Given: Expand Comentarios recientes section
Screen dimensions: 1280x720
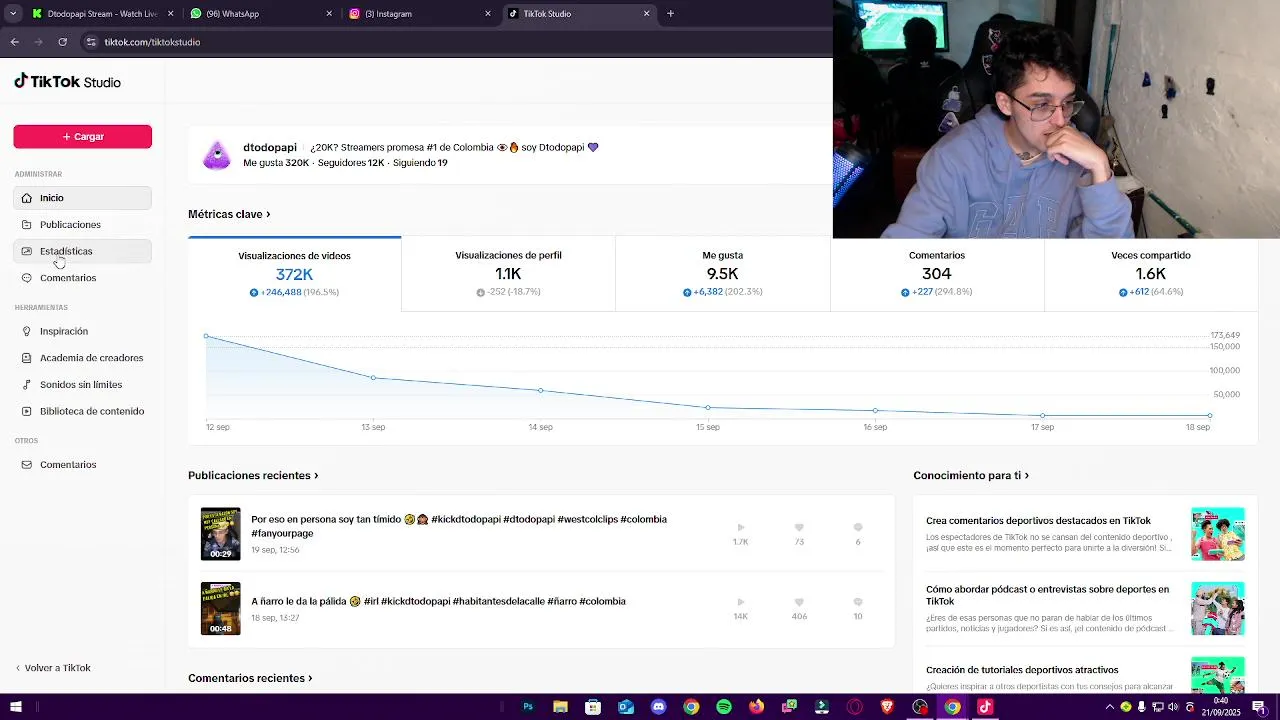Looking at the screenshot, I should [x=250, y=678].
